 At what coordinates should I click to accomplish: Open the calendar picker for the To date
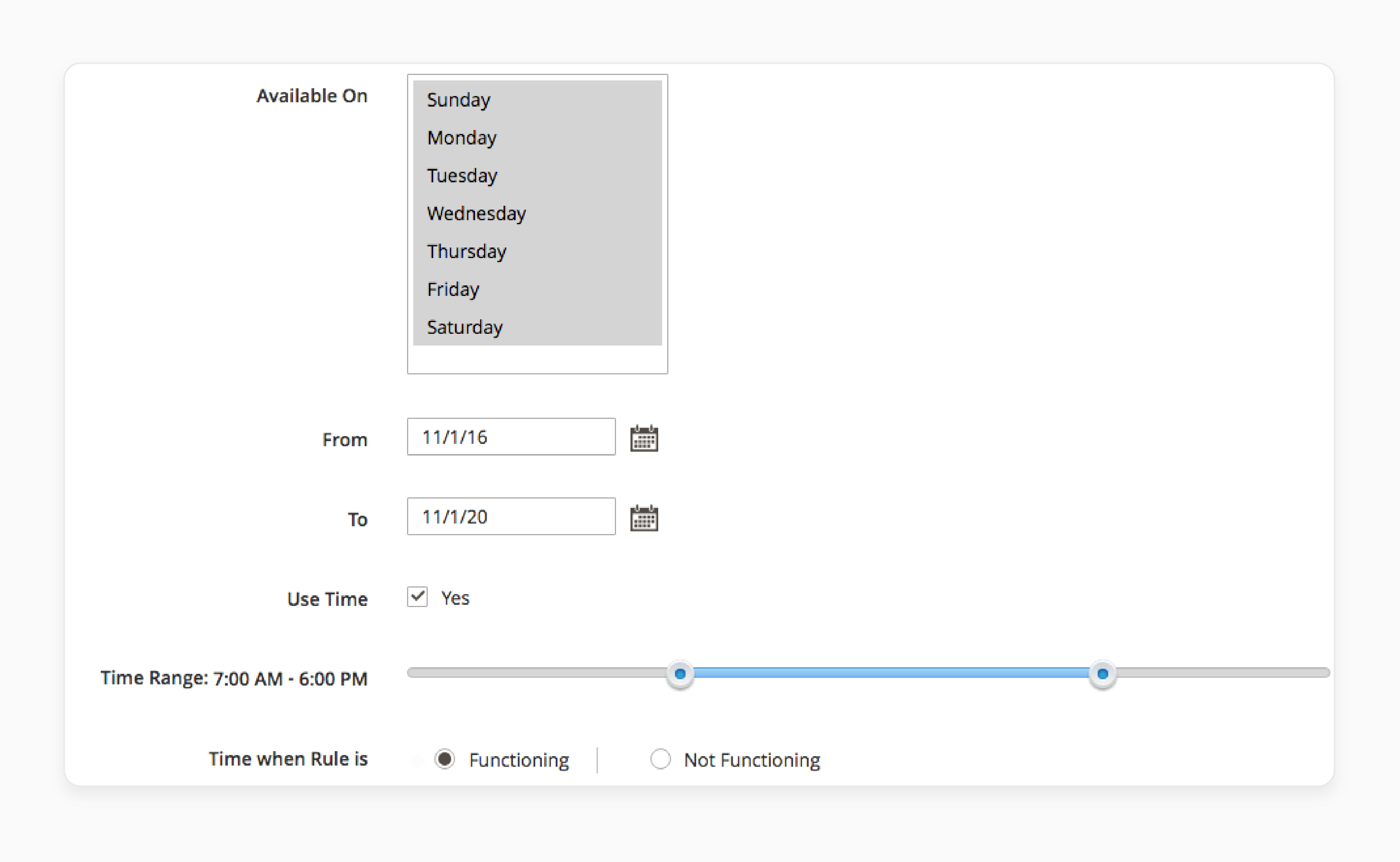[644, 518]
